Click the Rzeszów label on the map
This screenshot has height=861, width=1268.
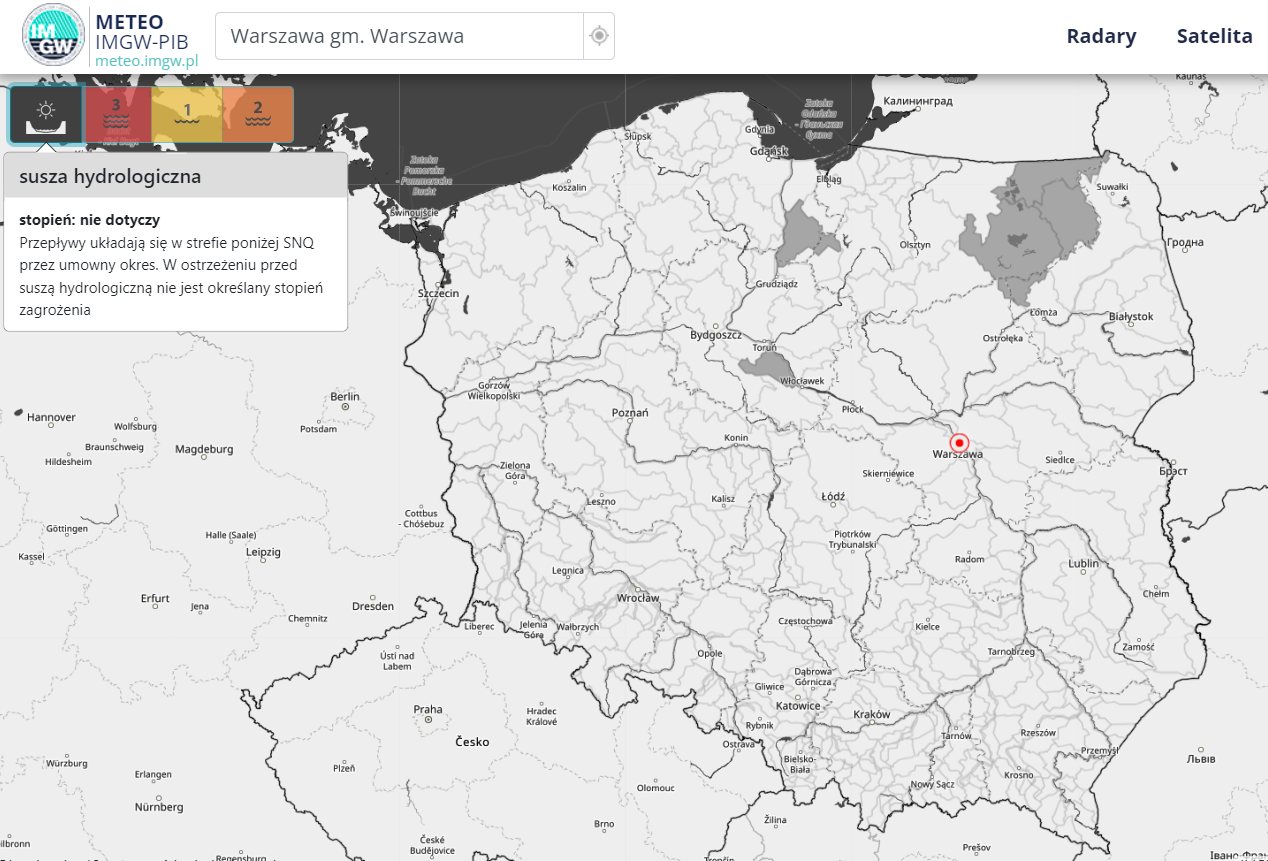(x=1038, y=733)
